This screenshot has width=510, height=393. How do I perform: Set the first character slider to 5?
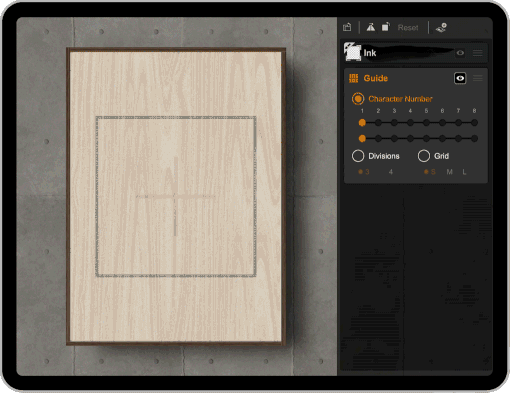coord(426,123)
